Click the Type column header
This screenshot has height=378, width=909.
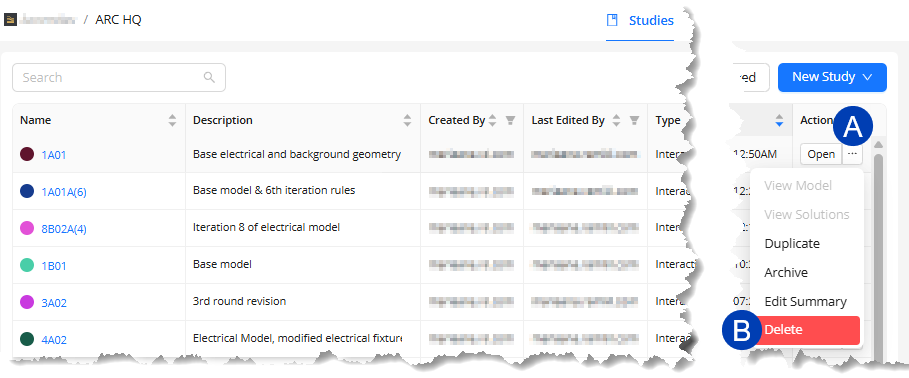[668, 121]
